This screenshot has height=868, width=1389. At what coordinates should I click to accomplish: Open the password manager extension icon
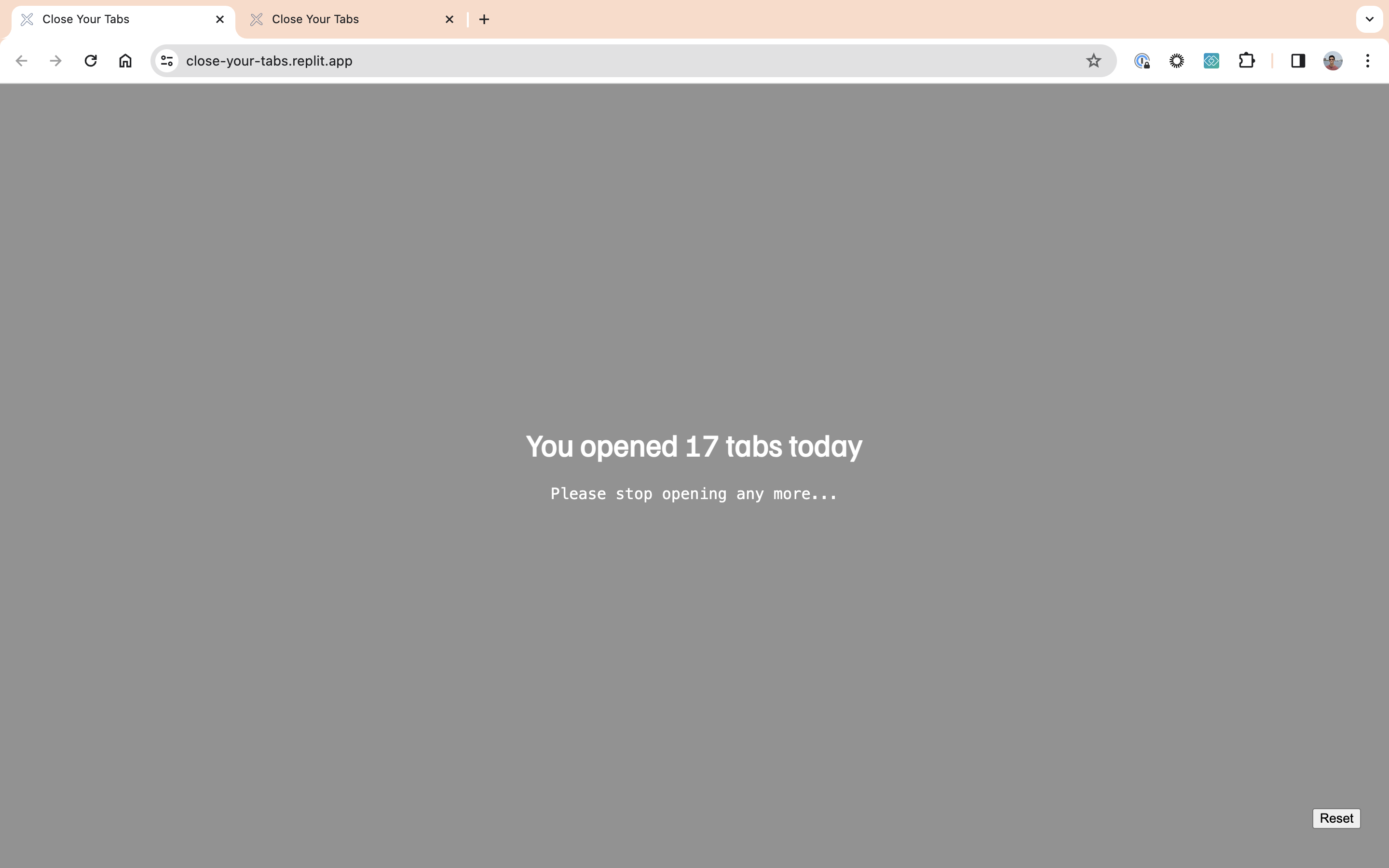[1142, 61]
